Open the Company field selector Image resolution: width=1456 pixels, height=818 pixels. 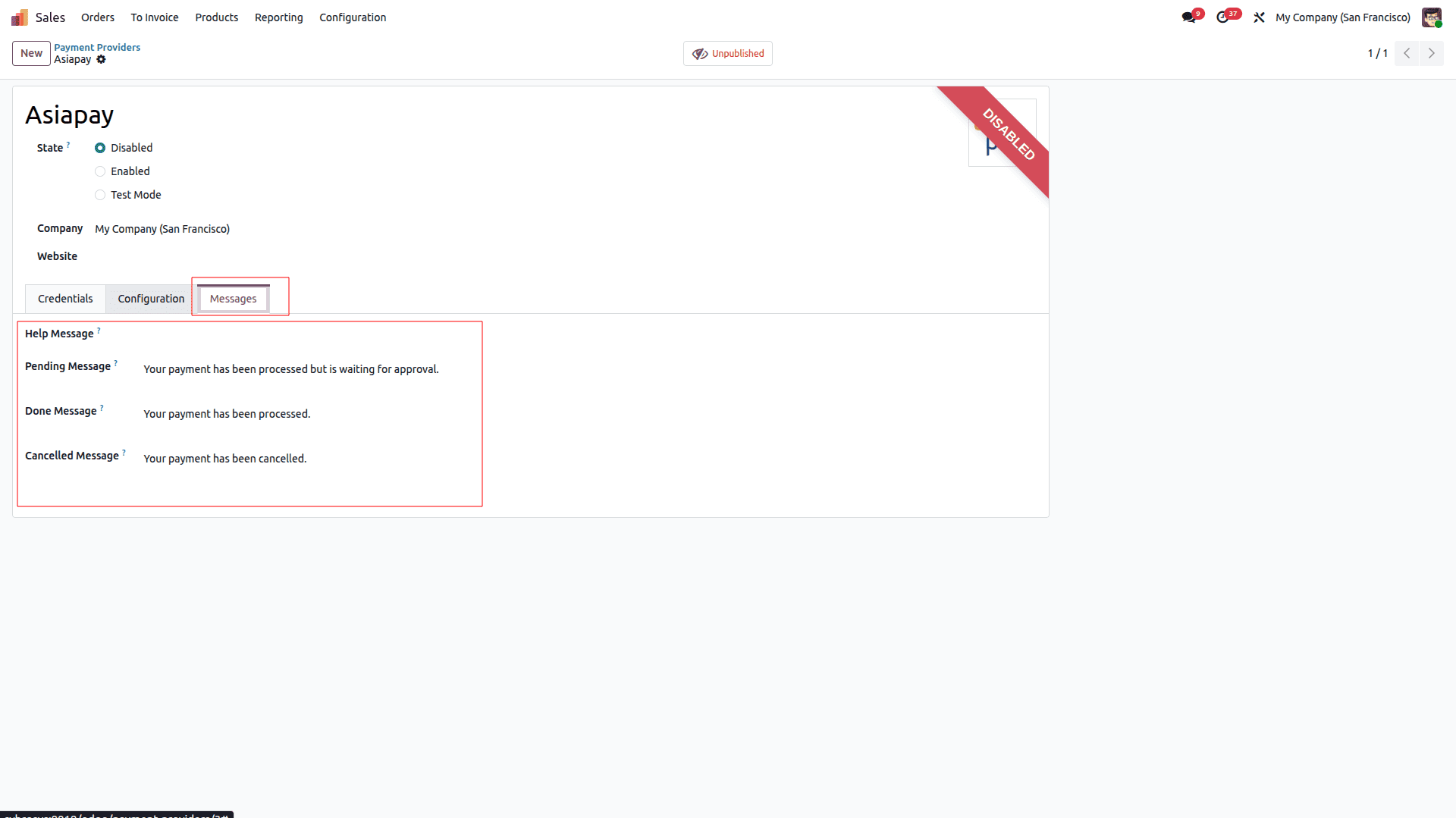[x=162, y=228]
